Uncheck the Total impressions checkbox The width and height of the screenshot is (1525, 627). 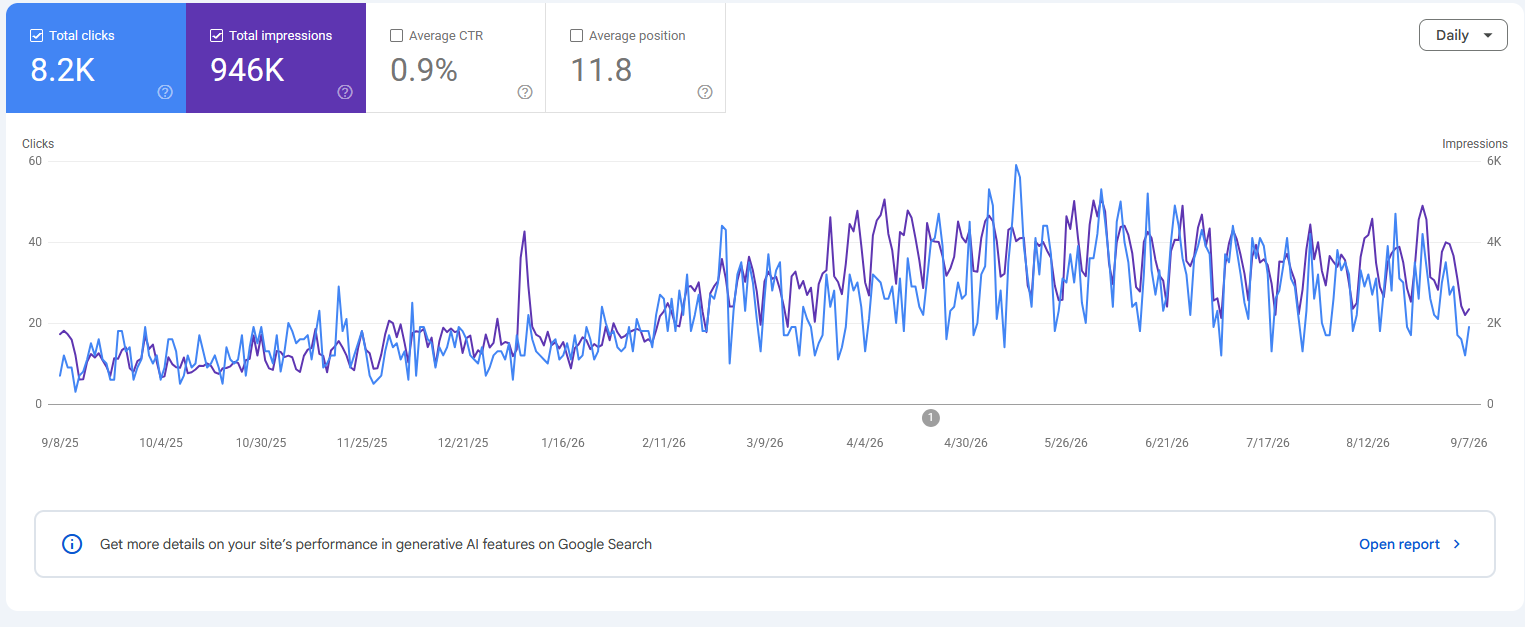pos(217,35)
